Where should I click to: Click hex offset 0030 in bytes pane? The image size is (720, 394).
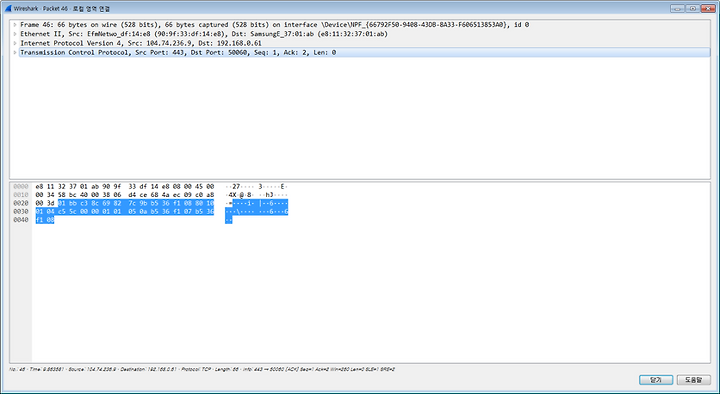click(x=21, y=211)
